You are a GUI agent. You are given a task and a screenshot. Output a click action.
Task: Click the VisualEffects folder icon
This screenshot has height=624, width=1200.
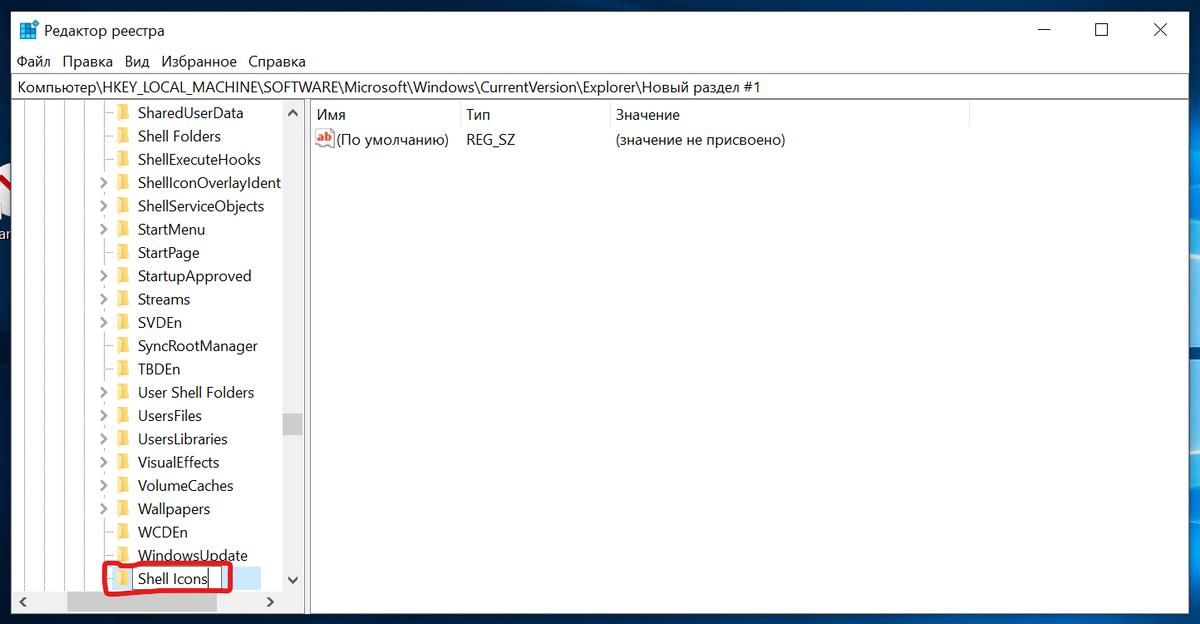[123, 462]
